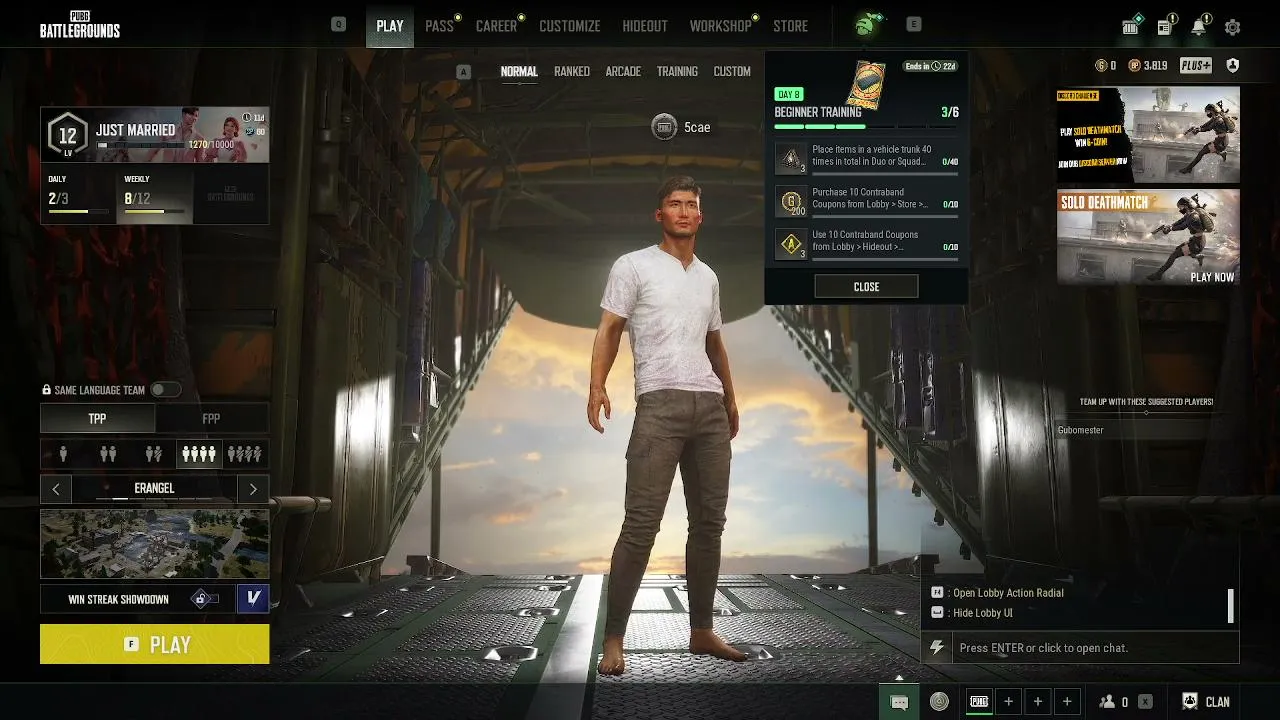Screen dimensions: 1280x720
Task: Click the first plus invite slot
Action: pos(1009,702)
